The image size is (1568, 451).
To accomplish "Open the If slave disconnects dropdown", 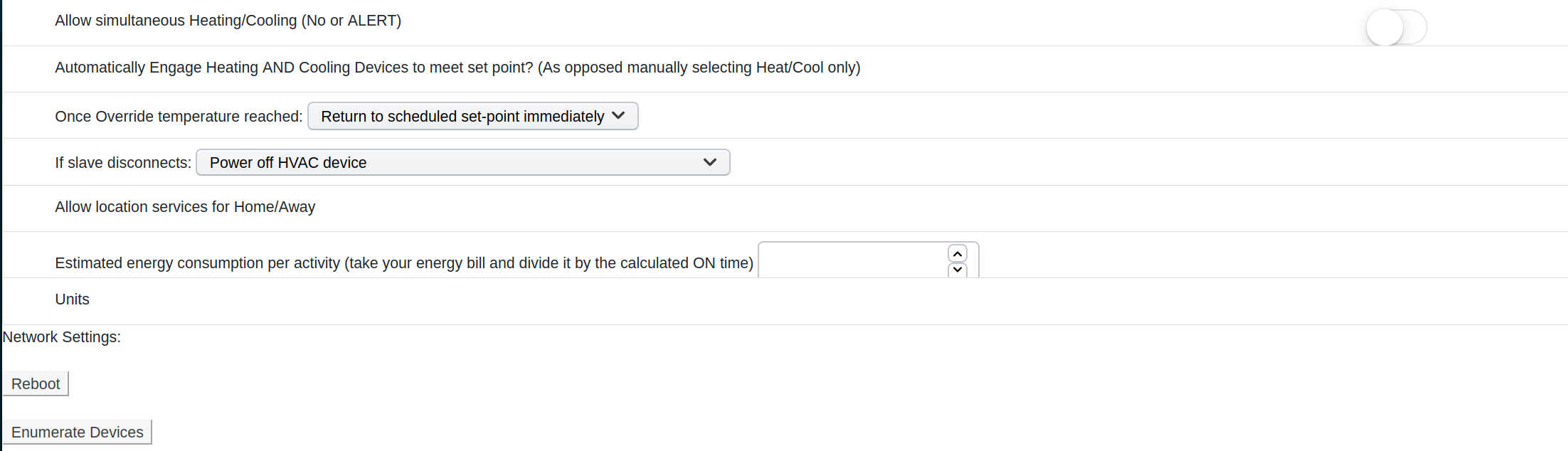I will (455, 163).
